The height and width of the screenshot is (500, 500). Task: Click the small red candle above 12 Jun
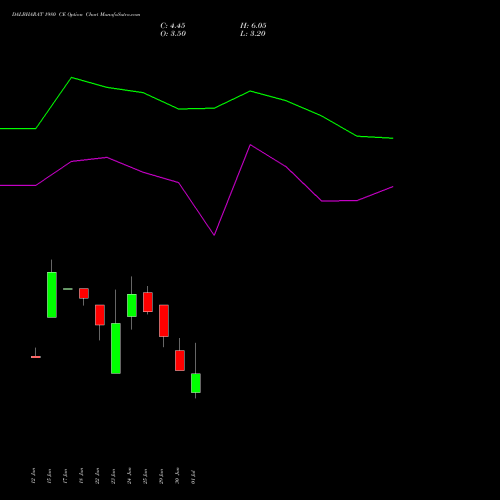[36, 357]
